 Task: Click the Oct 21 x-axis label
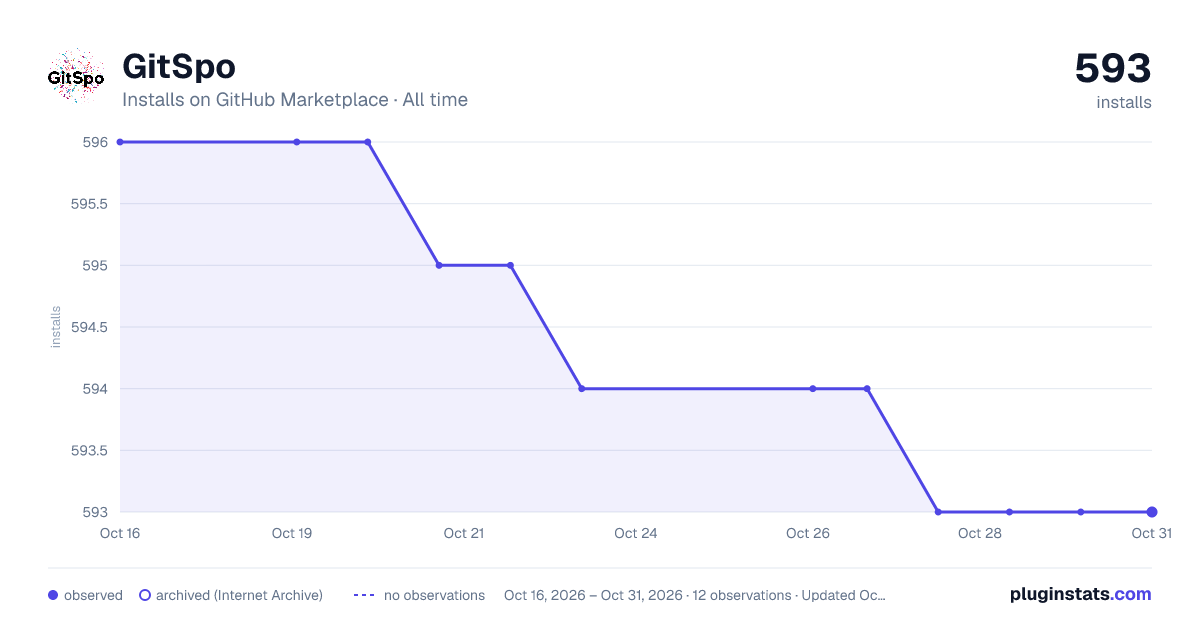tap(464, 533)
